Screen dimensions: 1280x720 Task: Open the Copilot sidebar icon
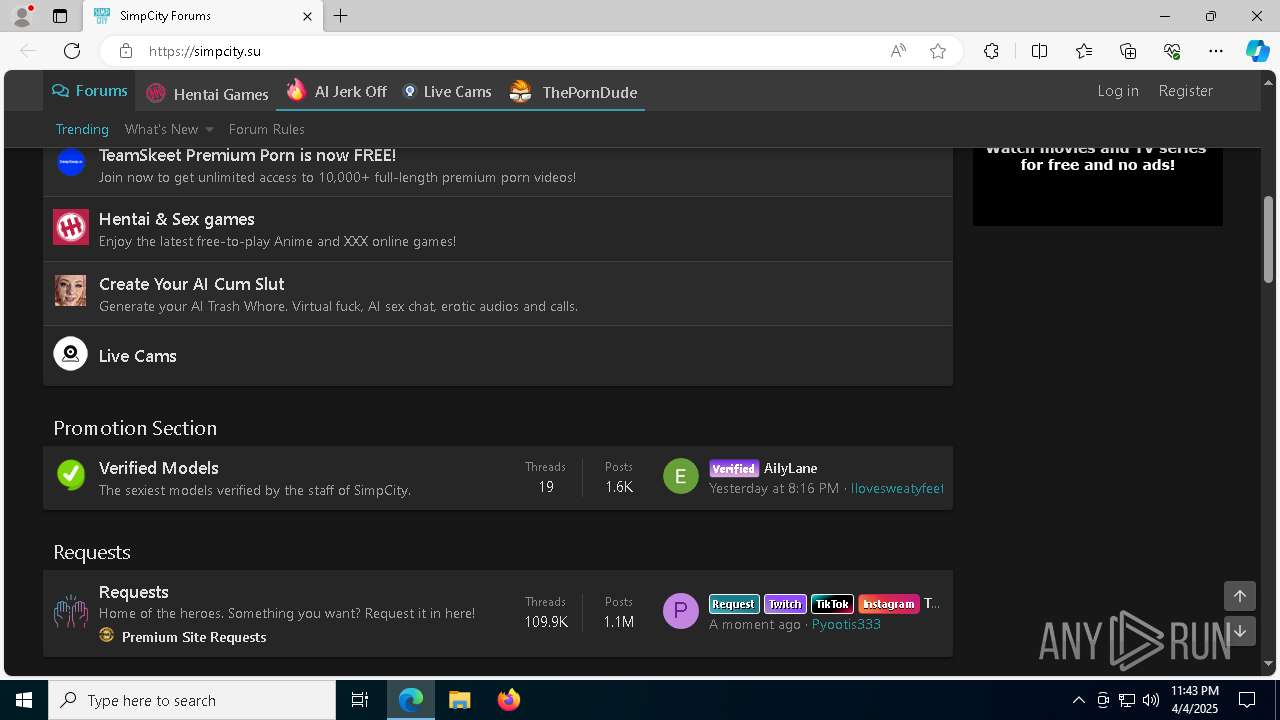1257,51
